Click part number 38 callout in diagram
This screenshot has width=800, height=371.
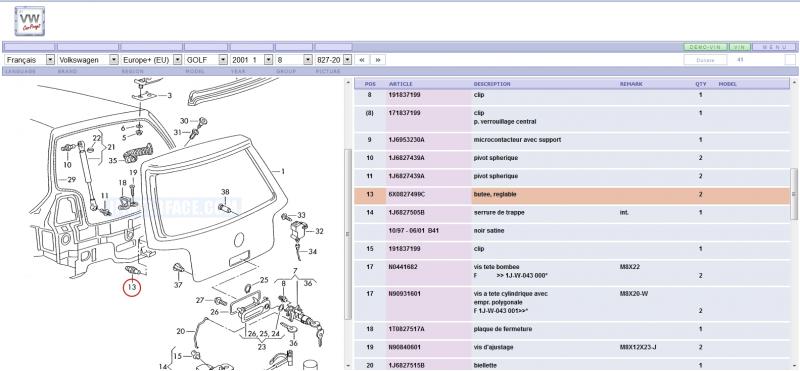point(225,192)
